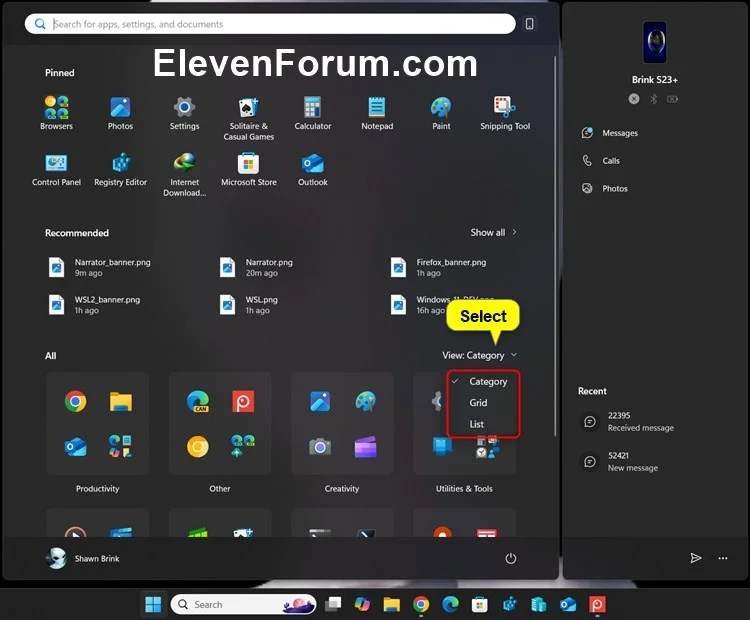Open the Creativity category label

click(x=342, y=488)
